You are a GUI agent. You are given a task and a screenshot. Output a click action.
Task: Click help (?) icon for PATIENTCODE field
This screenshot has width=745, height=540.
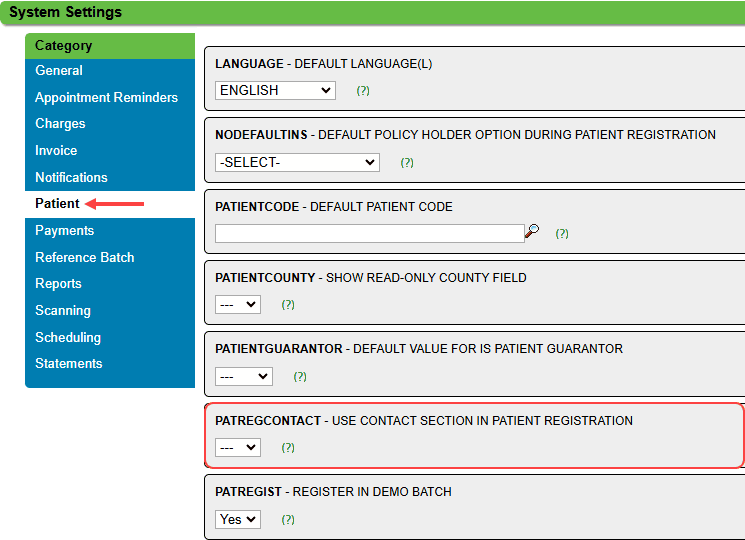point(562,233)
